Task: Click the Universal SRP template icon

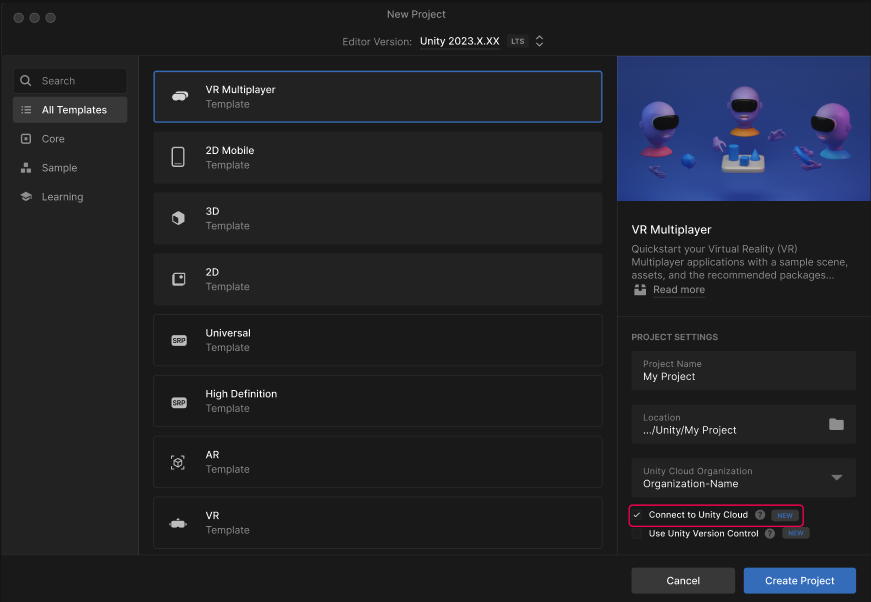Action: coord(180,339)
